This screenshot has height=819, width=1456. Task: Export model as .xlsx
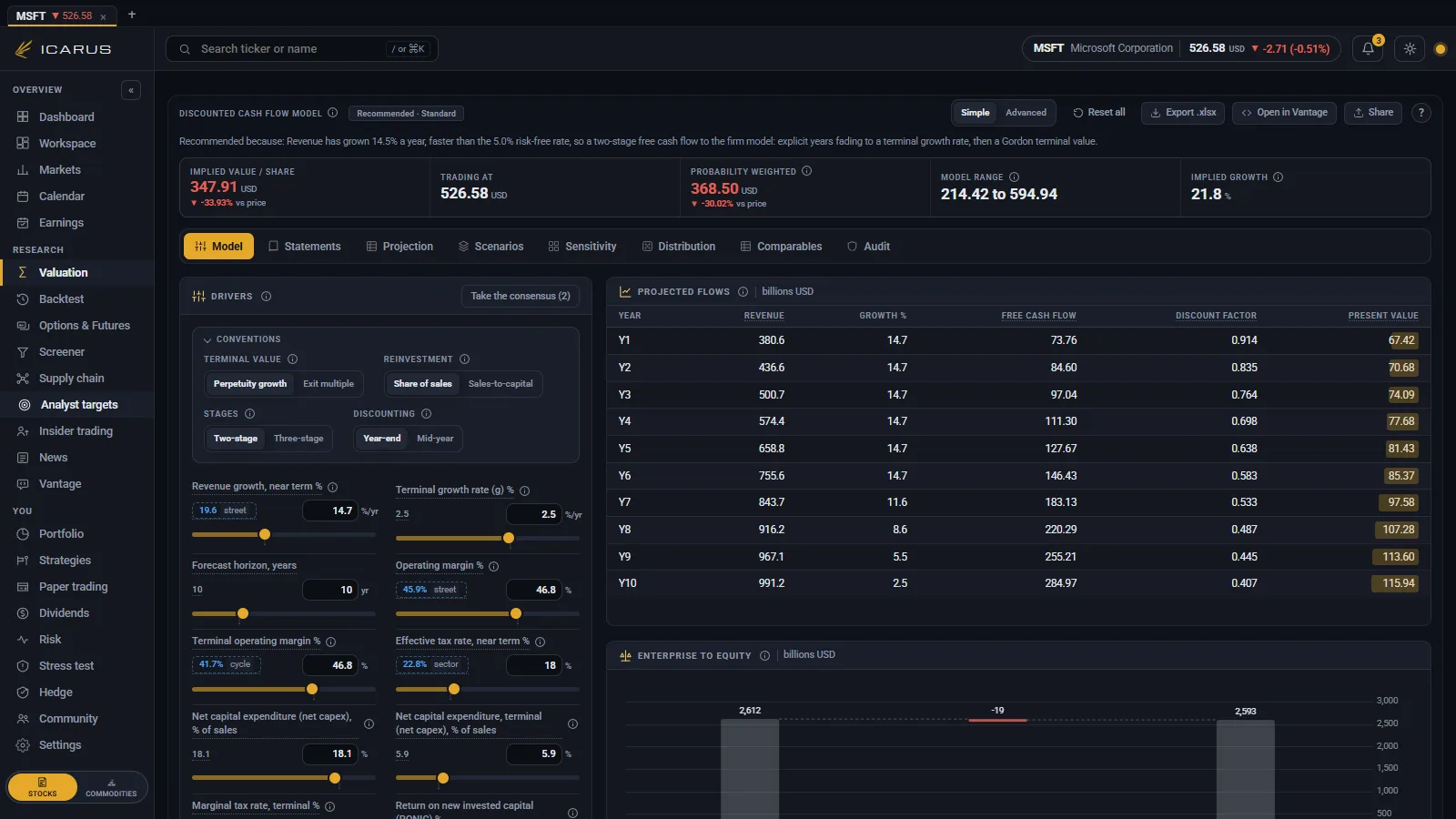click(x=1183, y=113)
